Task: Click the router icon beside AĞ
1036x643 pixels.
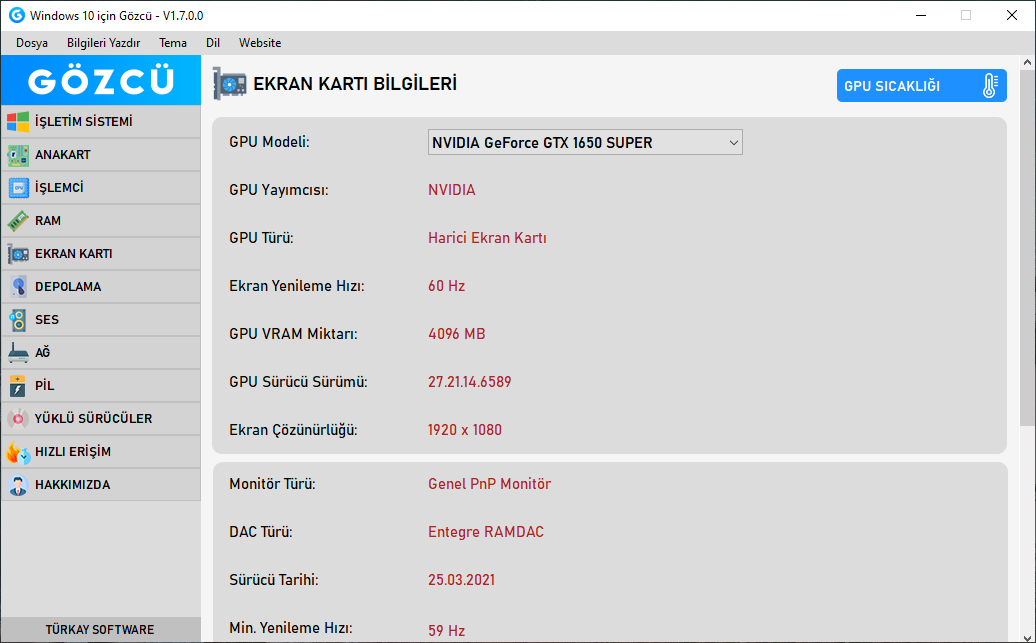Action: 18,353
